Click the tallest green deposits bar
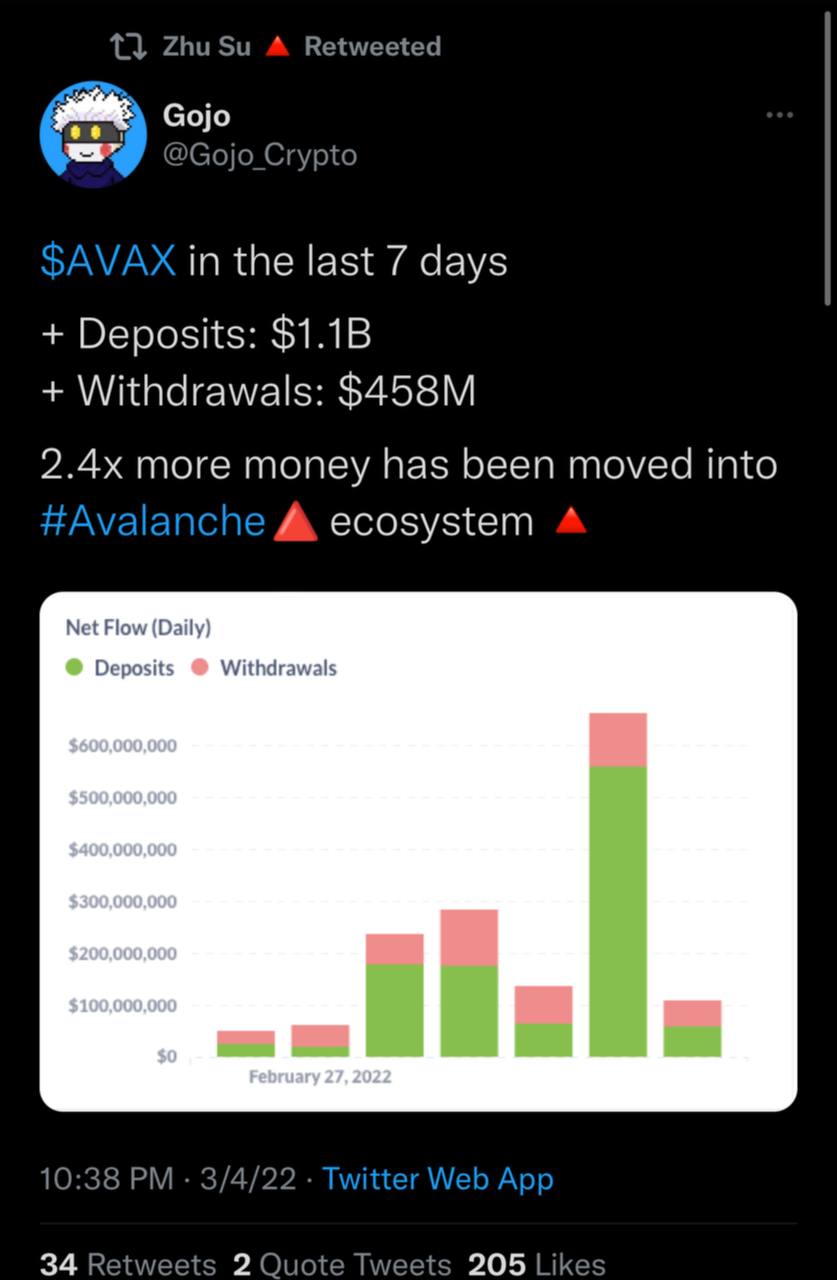The width and height of the screenshot is (837, 1280). coord(617,910)
